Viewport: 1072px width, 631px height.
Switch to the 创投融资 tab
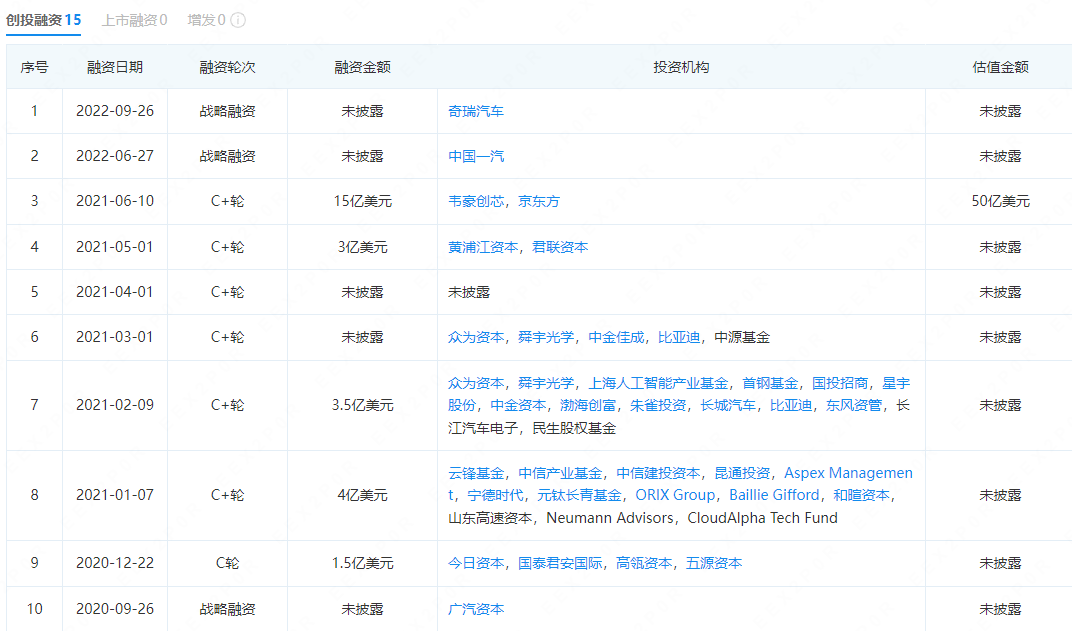[43, 20]
